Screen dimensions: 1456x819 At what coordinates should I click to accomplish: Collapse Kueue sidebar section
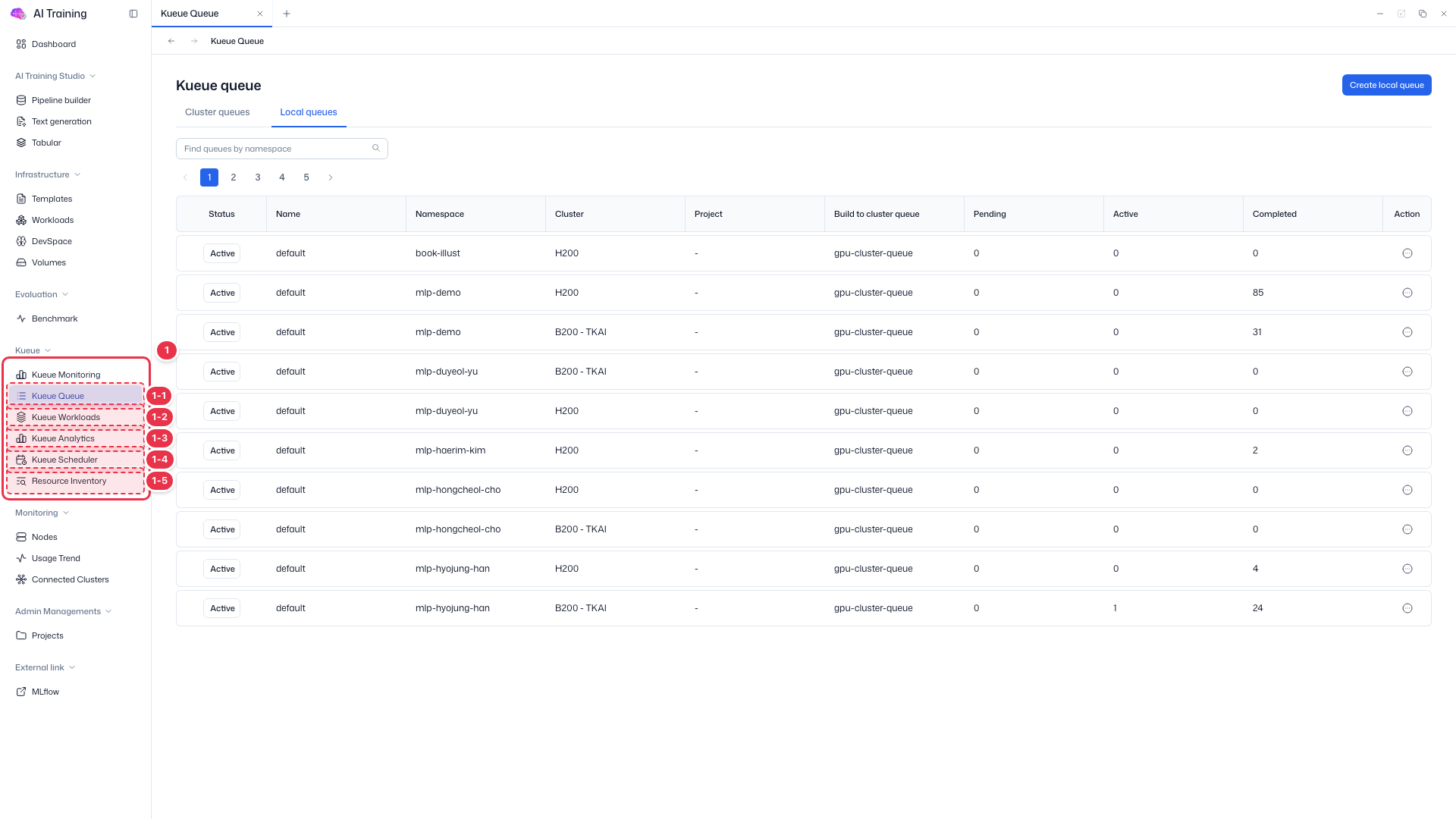coord(33,350)
